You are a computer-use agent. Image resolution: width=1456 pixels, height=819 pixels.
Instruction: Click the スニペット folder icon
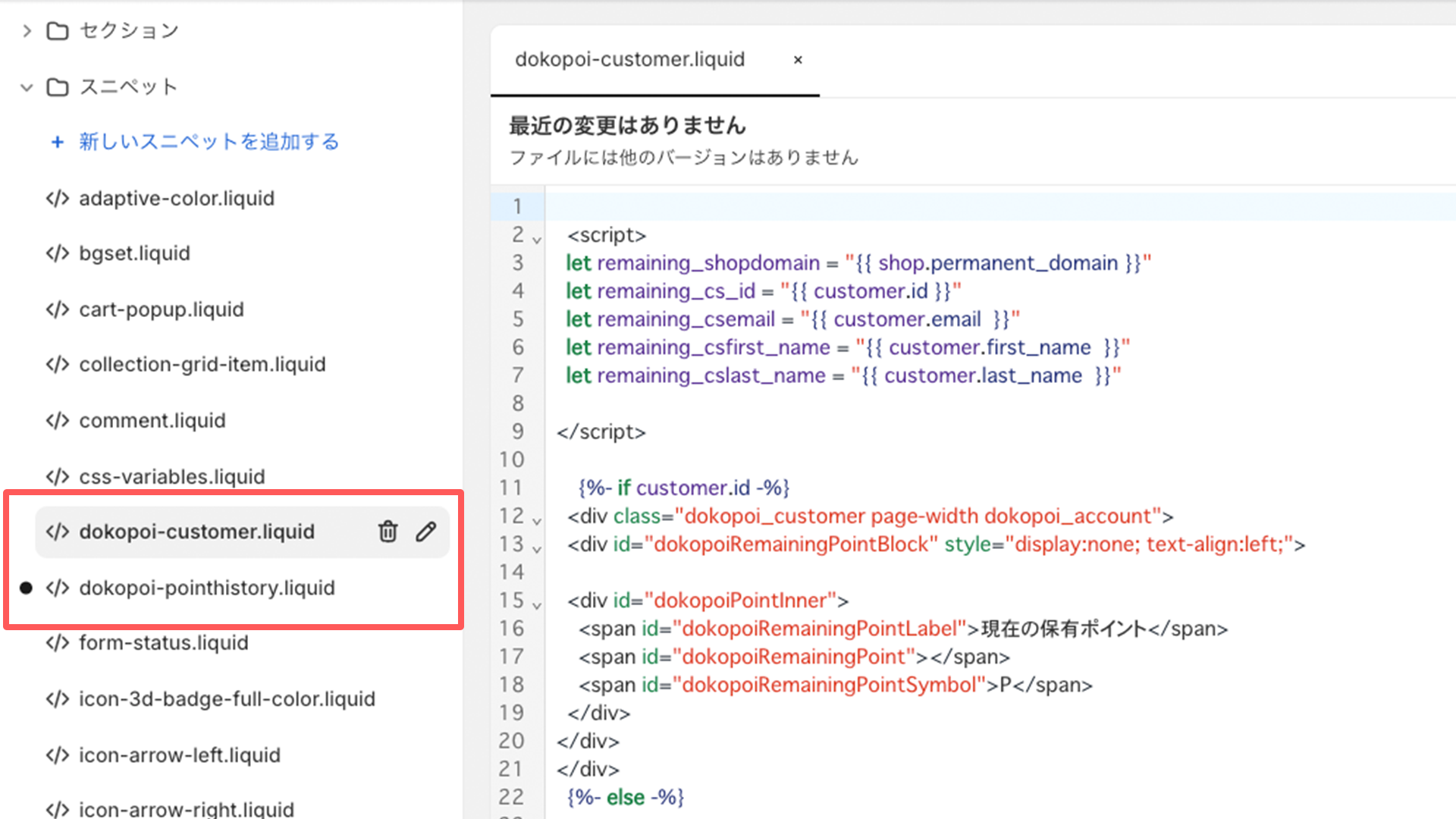pos(58,87)
